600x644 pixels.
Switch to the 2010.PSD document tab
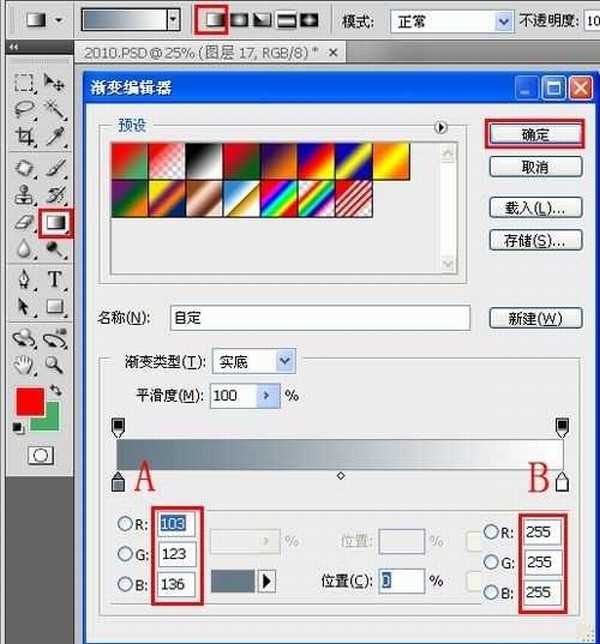[x=168, y=52]
